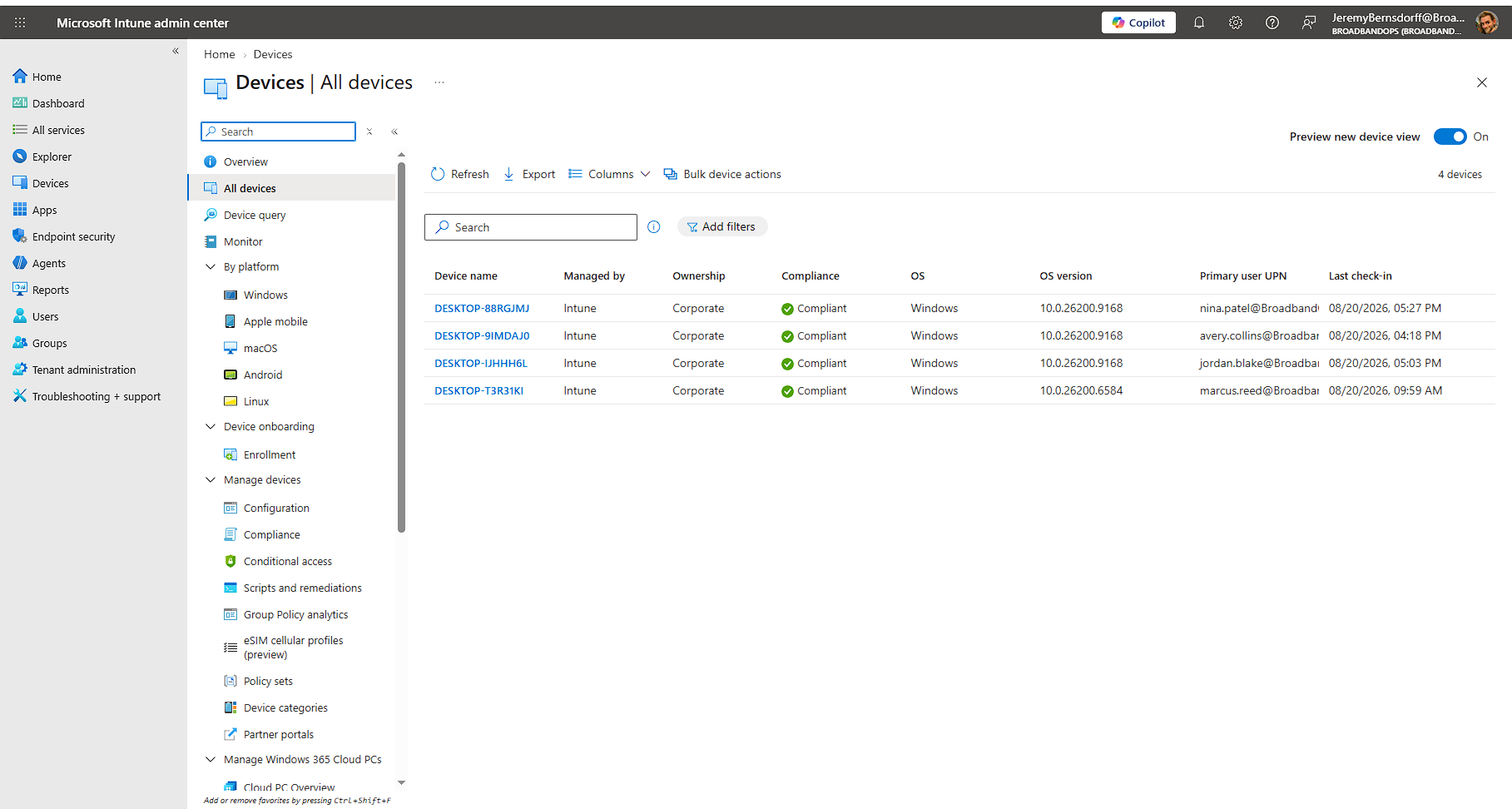Collapse the Device onboarding section
This screenshot has width=1512, height=809.
coord(211,426)
